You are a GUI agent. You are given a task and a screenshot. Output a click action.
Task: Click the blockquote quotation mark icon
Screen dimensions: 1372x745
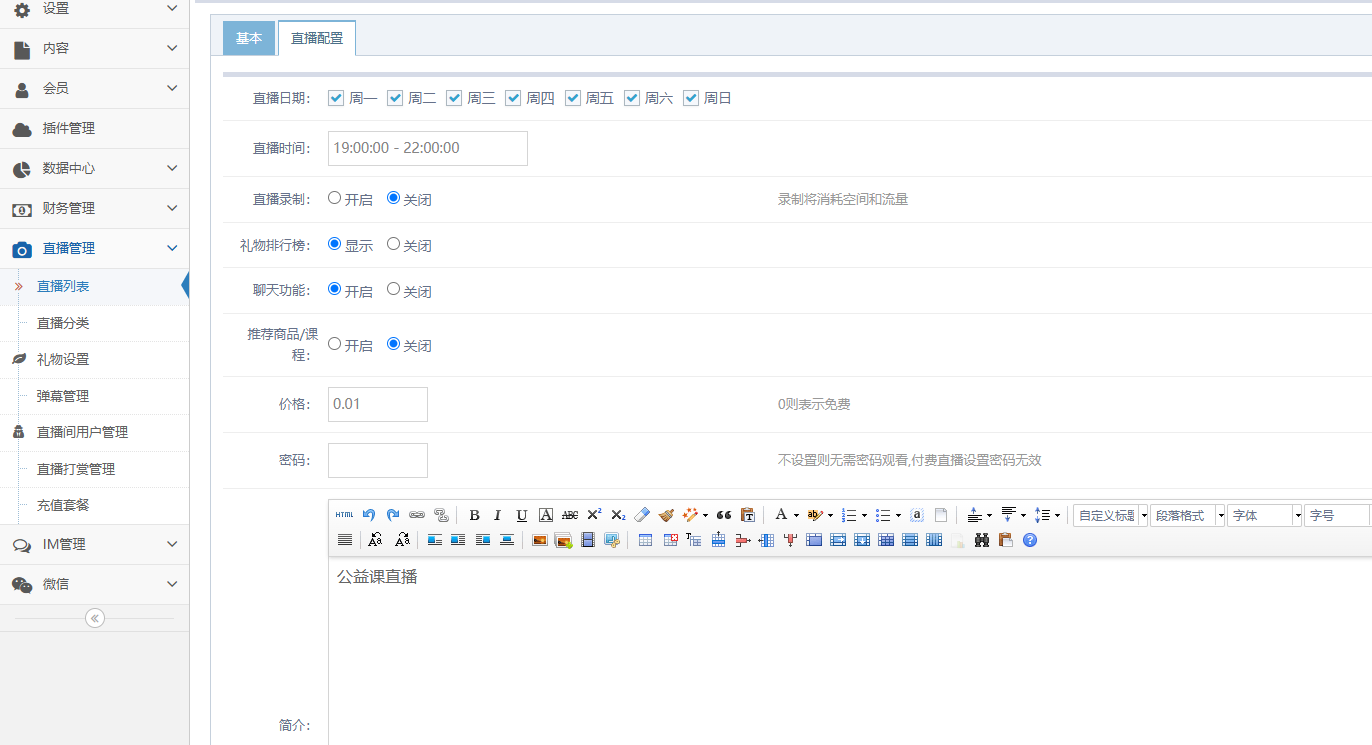click(x=724, y=515)
